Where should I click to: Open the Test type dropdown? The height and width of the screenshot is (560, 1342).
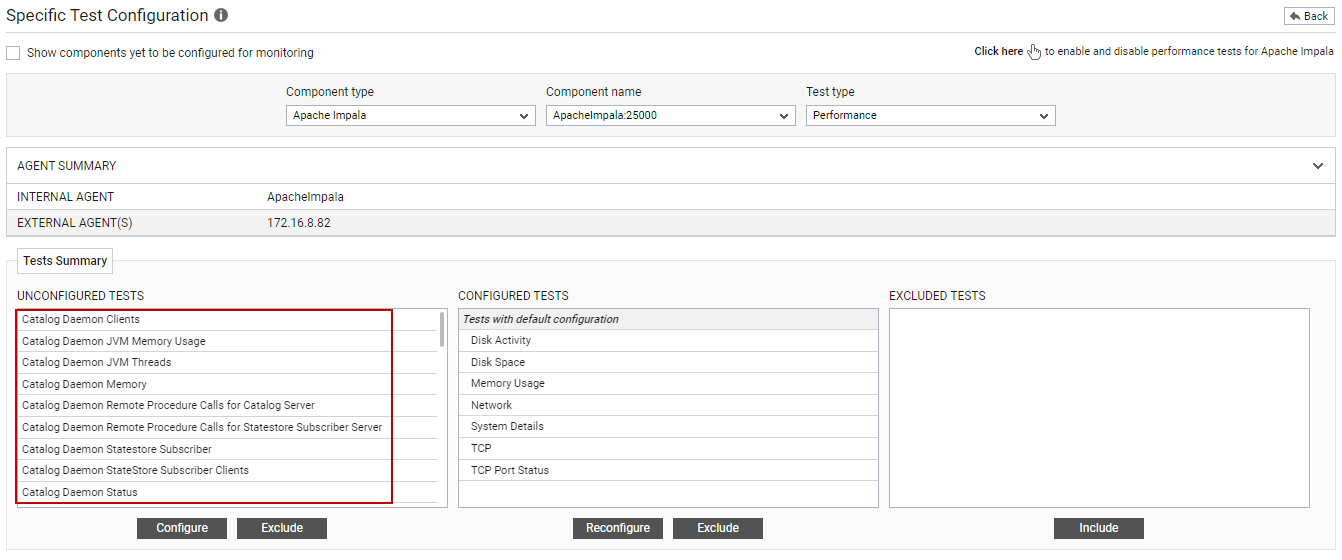tap(931, 116)
